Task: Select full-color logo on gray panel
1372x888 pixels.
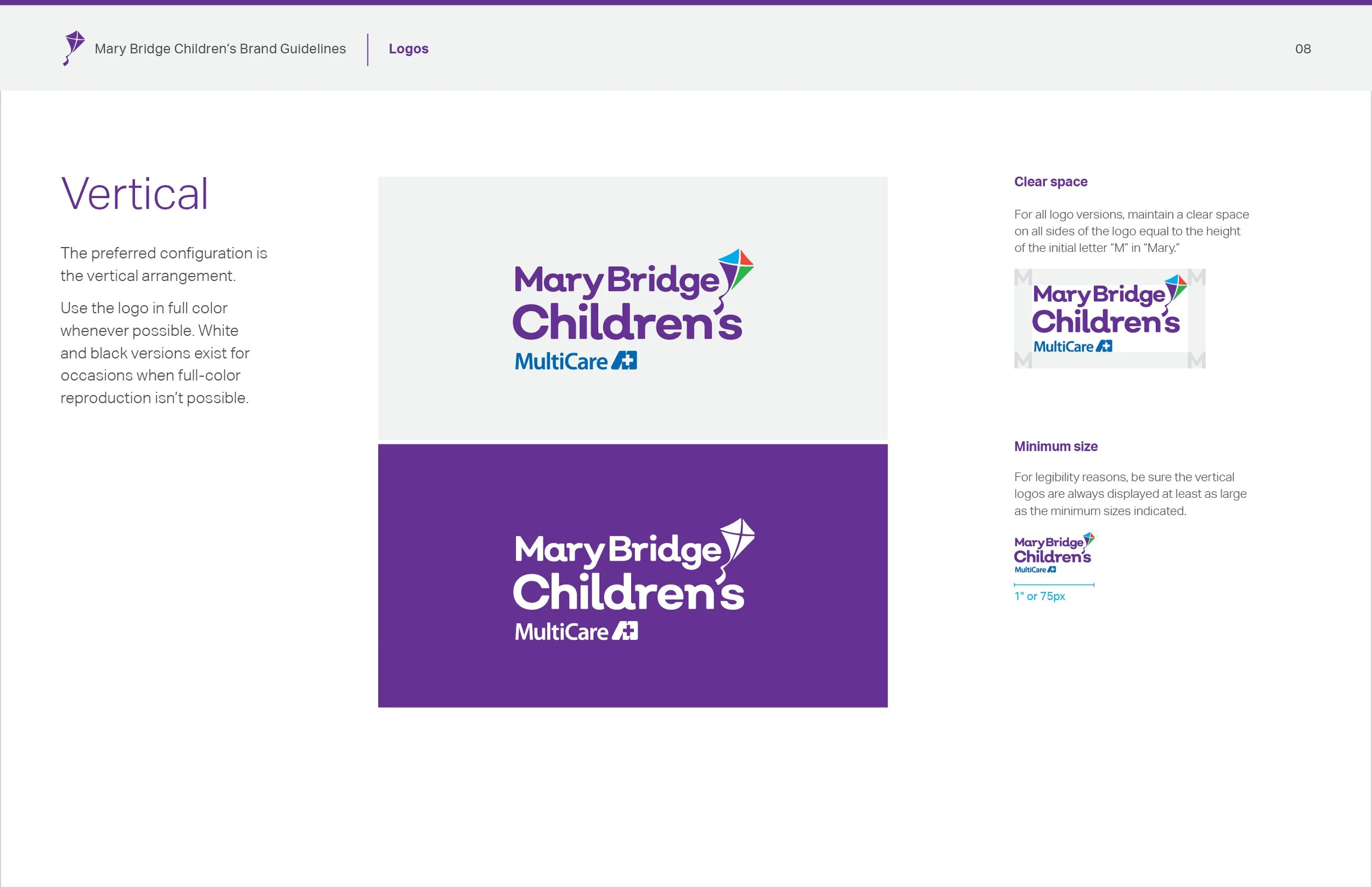Action: coord(633,310)
